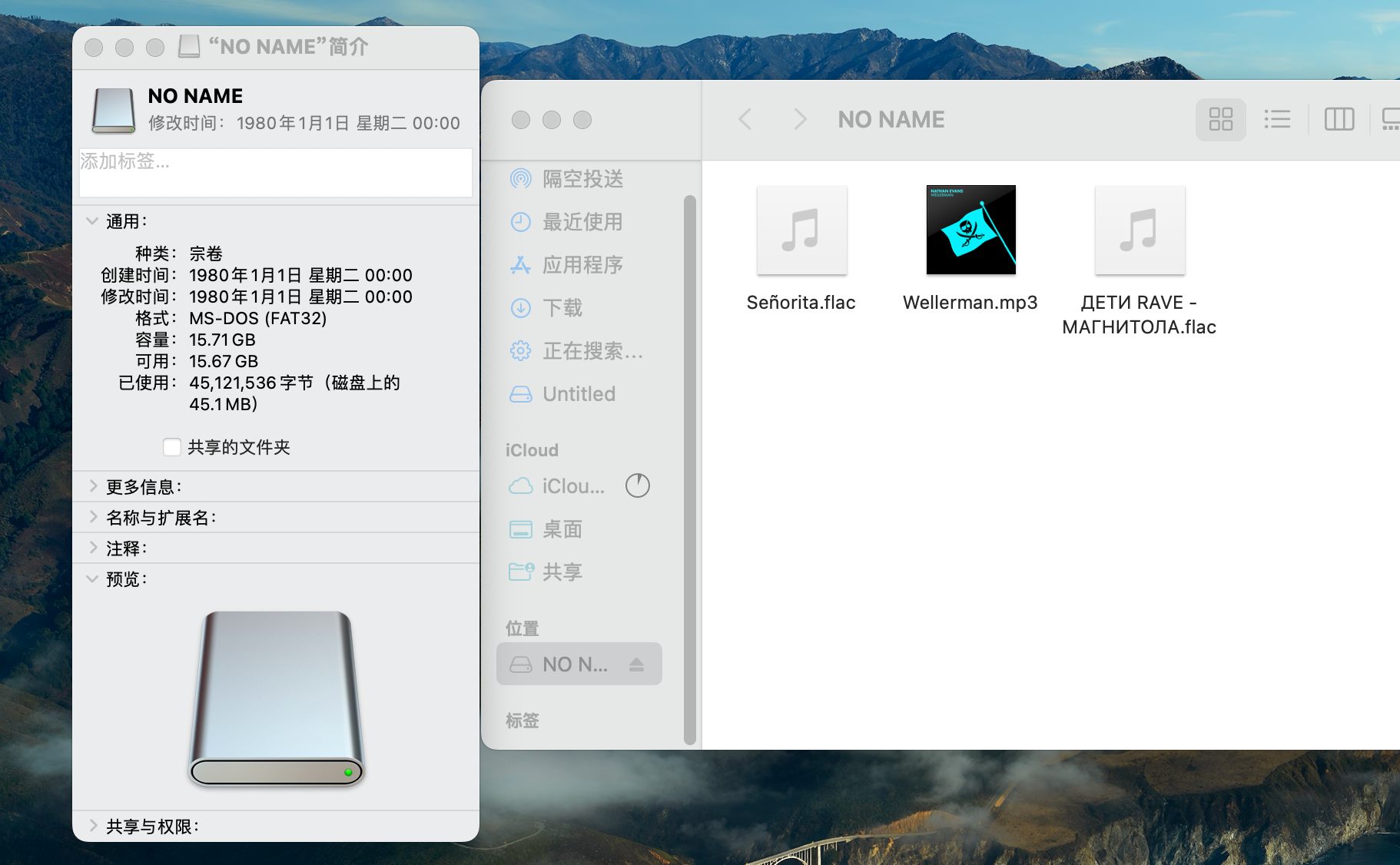
Task: Open the Untitled drive in sidebar
Action: pyautogui.click(x=578, y=393)
